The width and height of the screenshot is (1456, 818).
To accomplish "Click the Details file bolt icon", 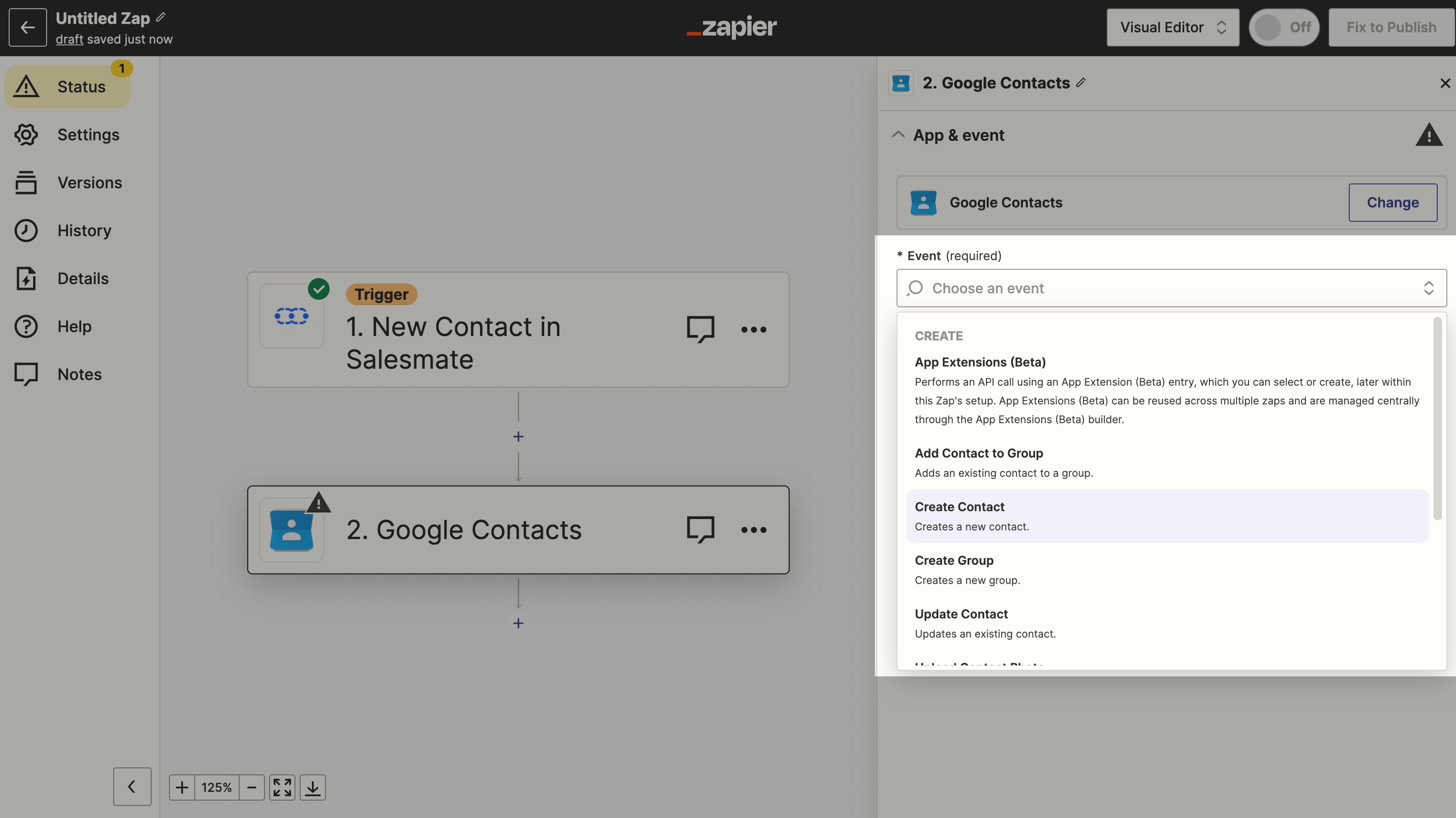I will pyautogui.click(x=26, y=279).
